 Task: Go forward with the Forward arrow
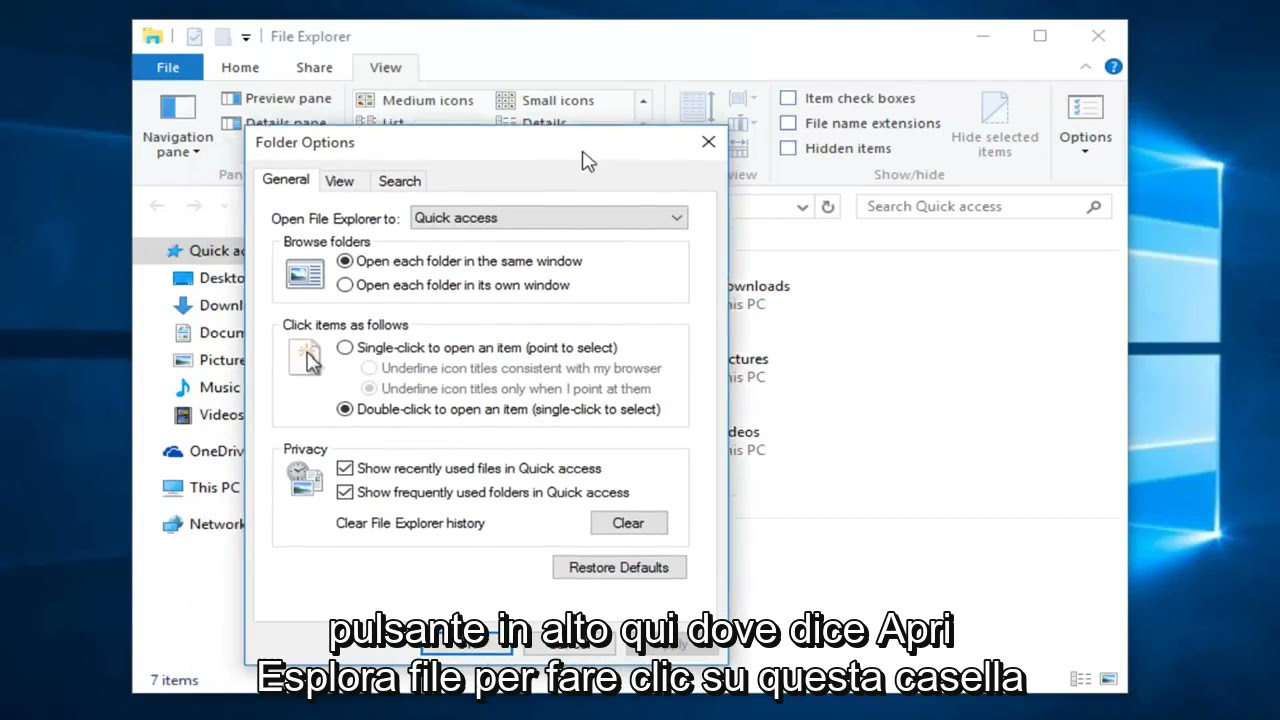point(194,206)
